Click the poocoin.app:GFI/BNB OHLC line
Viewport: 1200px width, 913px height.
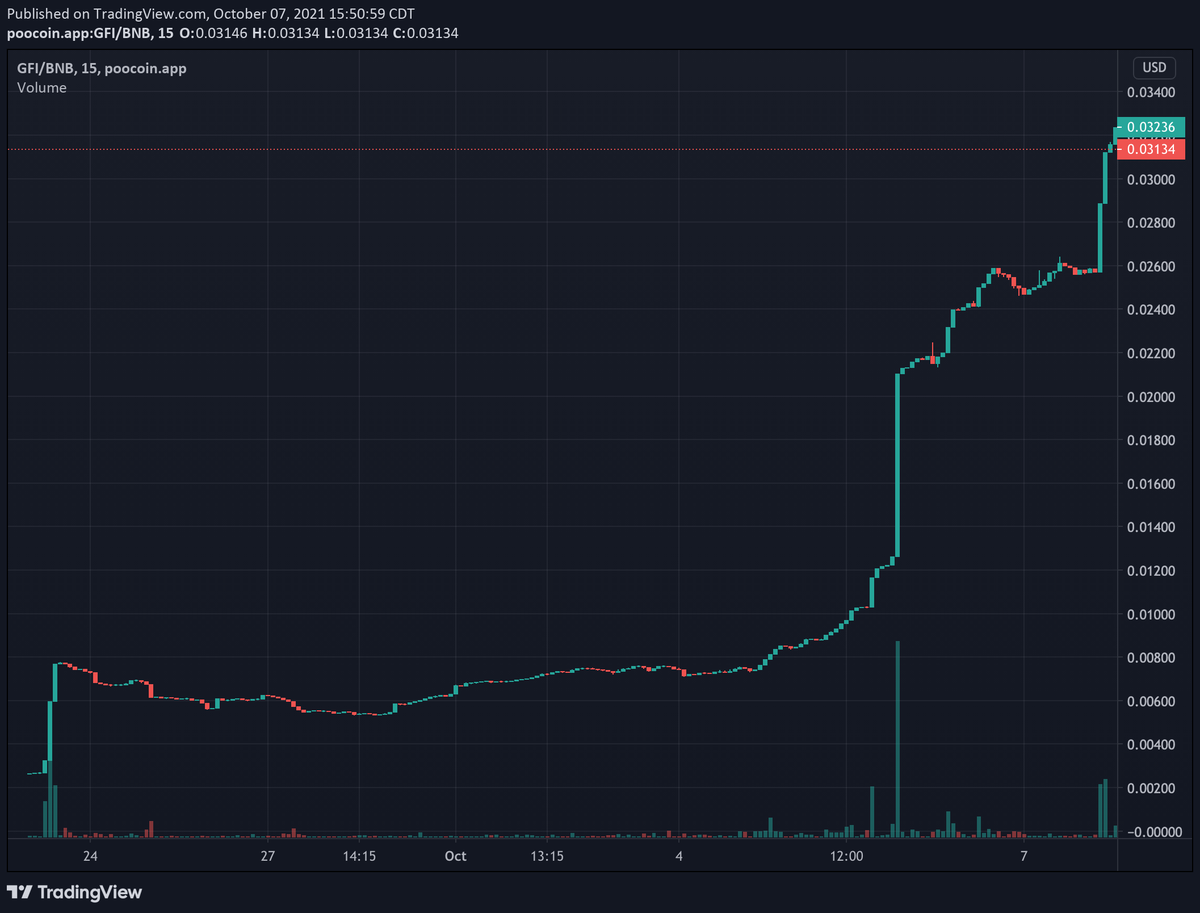click(x=232, y=33)
